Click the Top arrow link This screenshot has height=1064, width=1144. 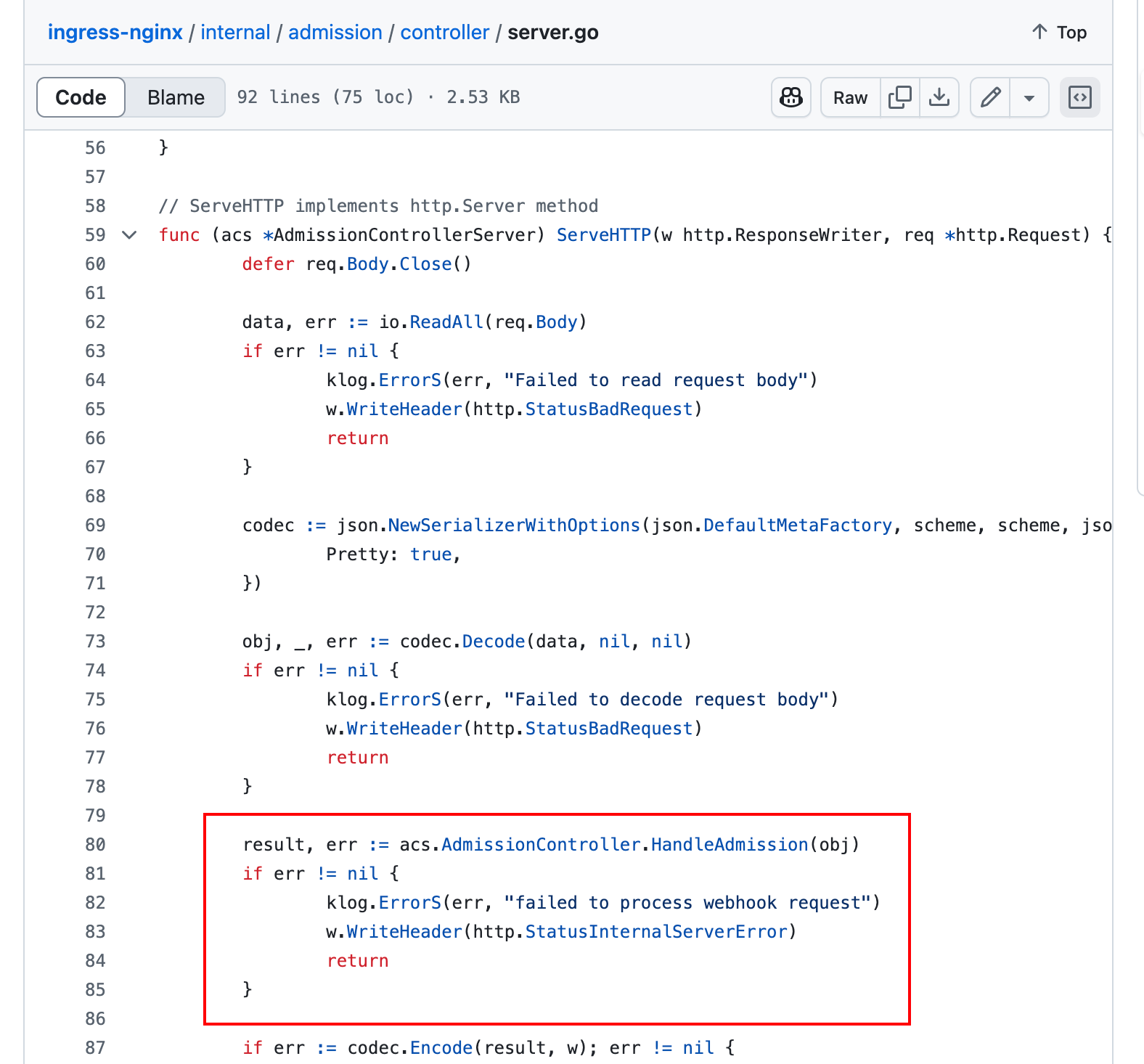[1059, 33]
